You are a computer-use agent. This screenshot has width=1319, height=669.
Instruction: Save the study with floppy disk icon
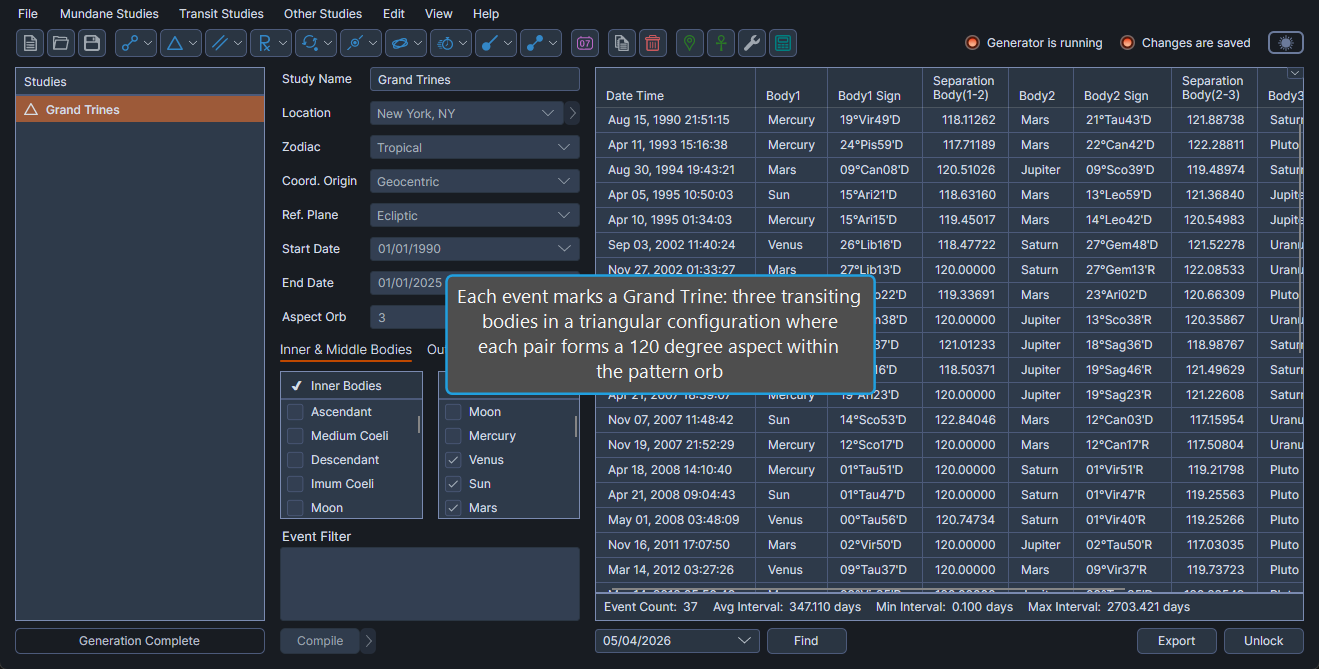(92, 43)
